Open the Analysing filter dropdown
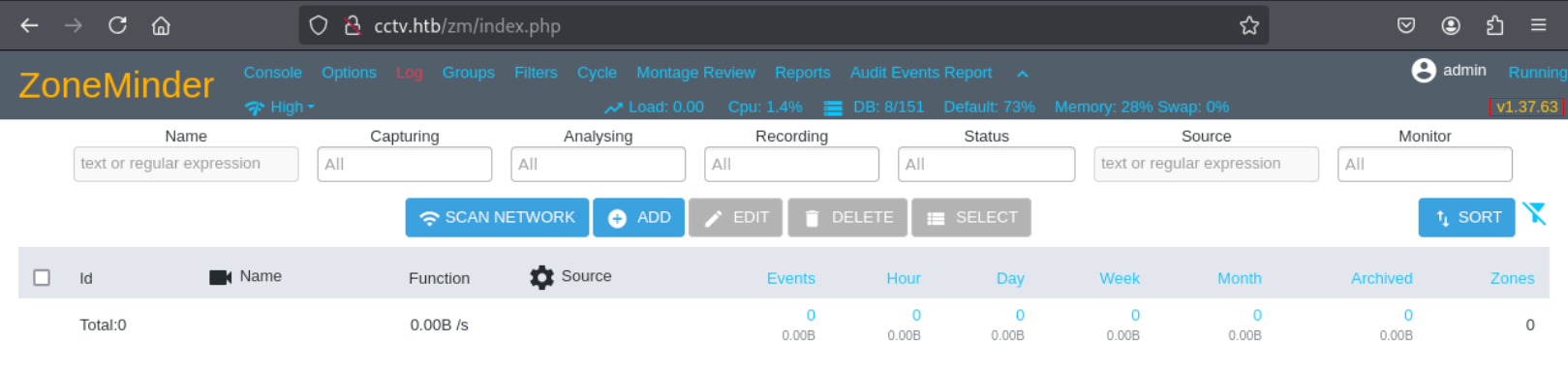The image size is (1568, 374). [x=599, y=164]
